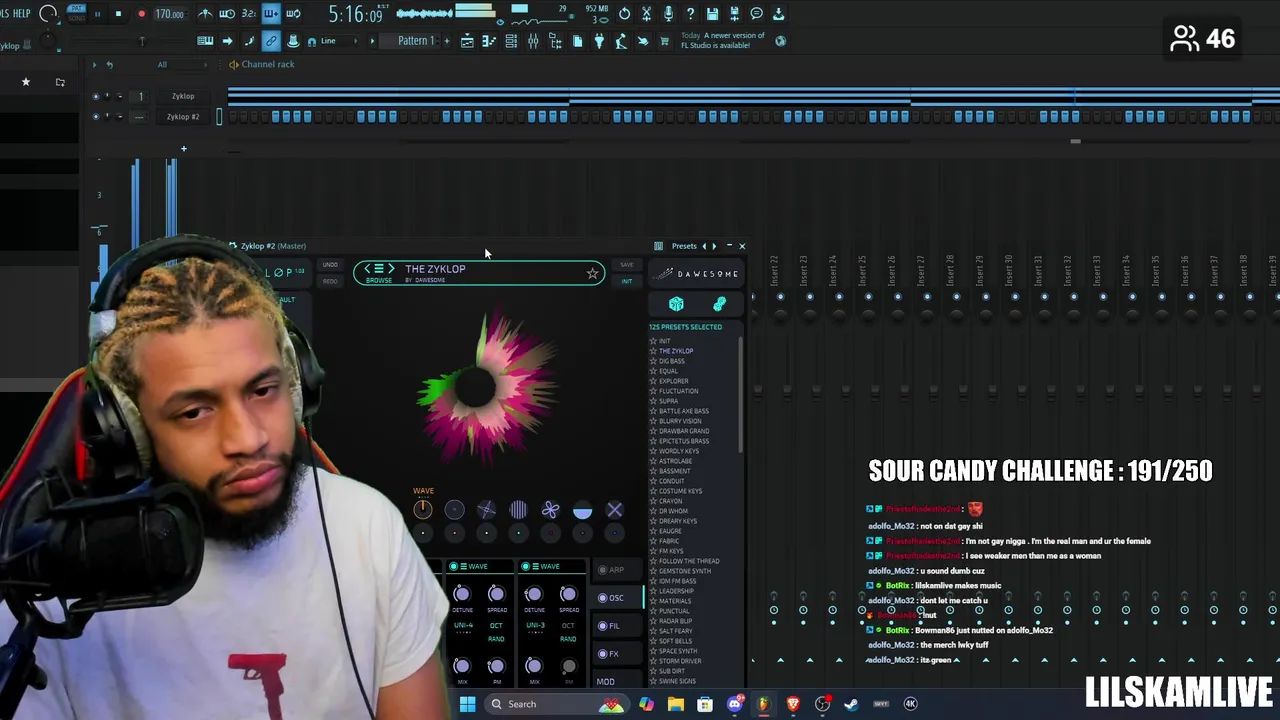1280x720 pixels.
Task: Click the teal link icon beside dice
Action: click(x=719, y=304)
